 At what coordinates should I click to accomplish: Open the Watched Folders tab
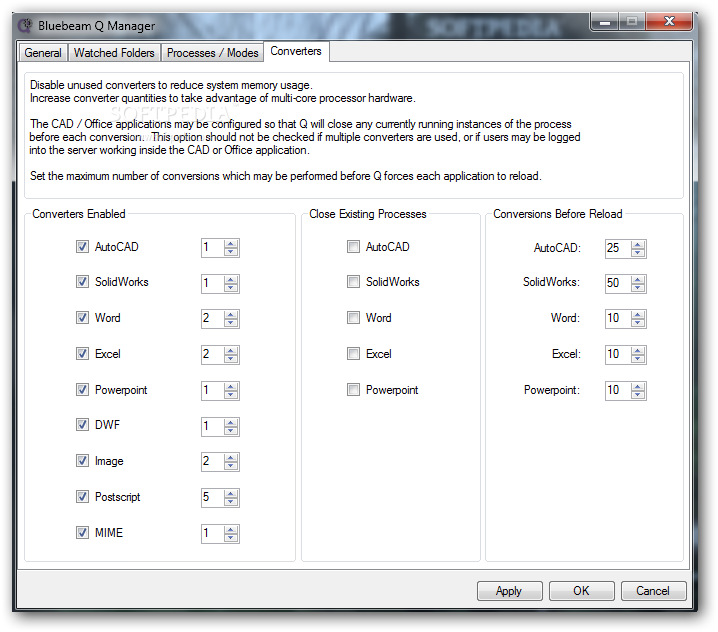[114, 53]
